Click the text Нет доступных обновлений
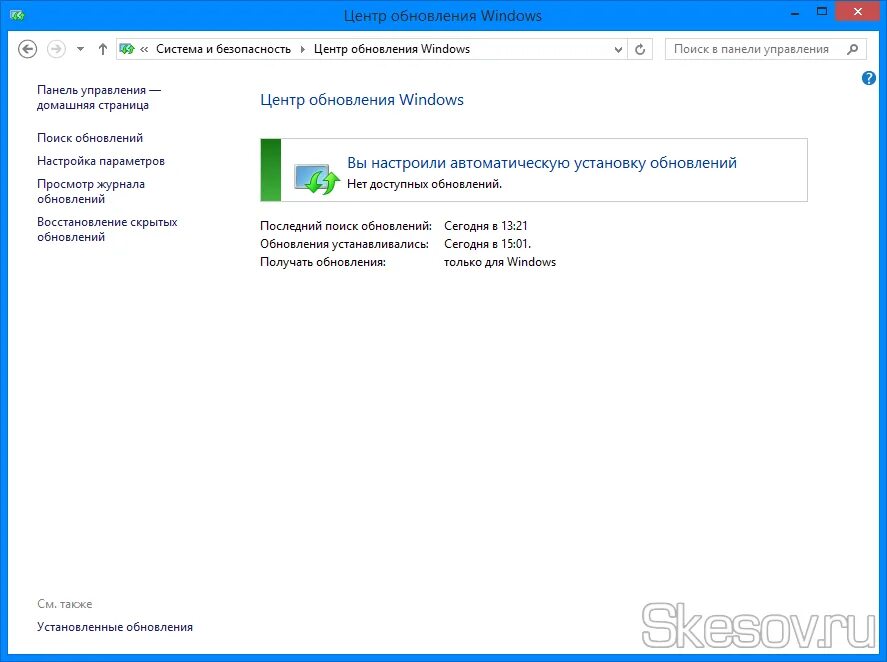The image size is (887, 662). click(x=424, y=184)
